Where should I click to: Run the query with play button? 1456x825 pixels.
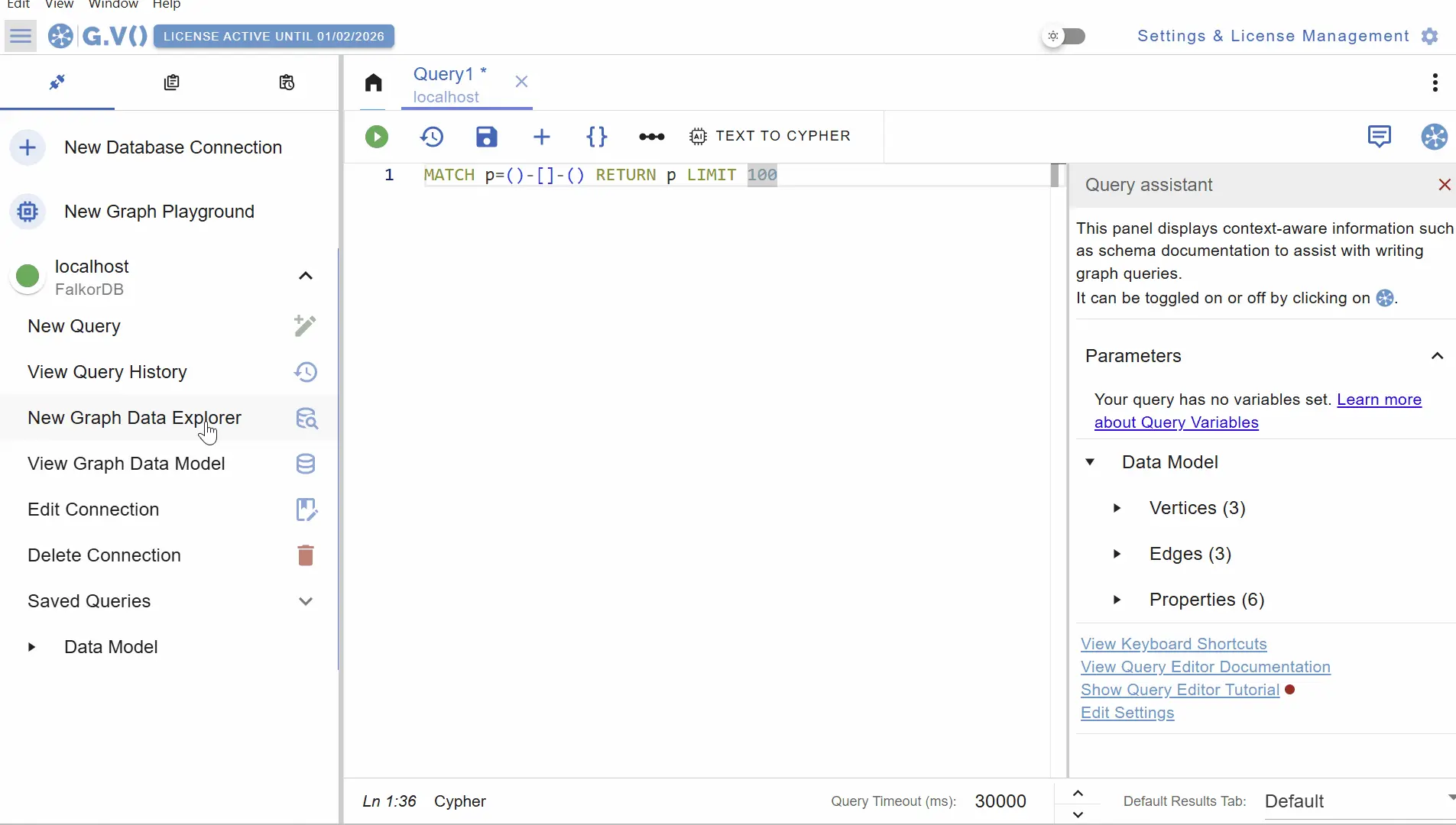pos(376,137)
